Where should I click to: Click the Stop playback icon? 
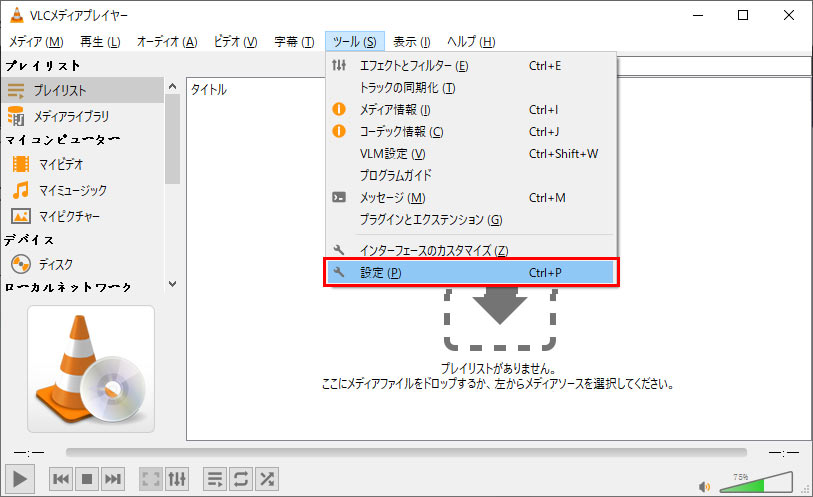pos(87,479)
